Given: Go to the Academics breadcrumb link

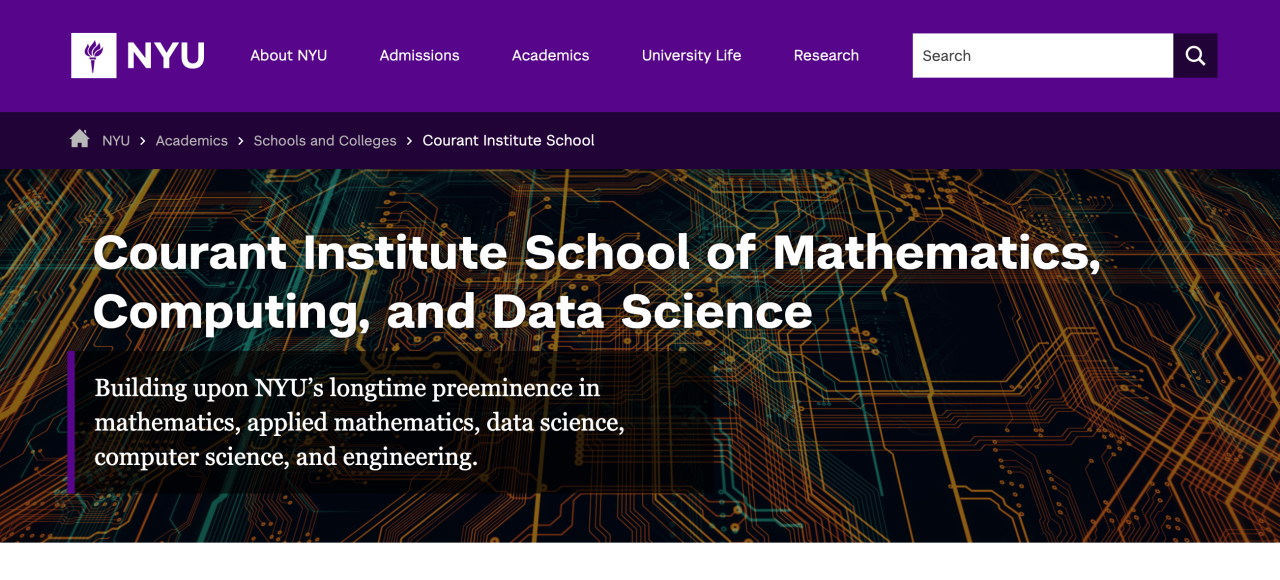Looking at the screenshot, I should click(x=191, y=141).
